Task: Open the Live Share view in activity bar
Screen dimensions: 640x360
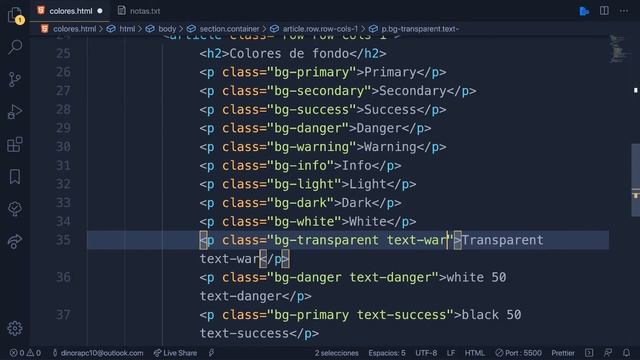Action: pyautogui.click(x=15, y=241)
